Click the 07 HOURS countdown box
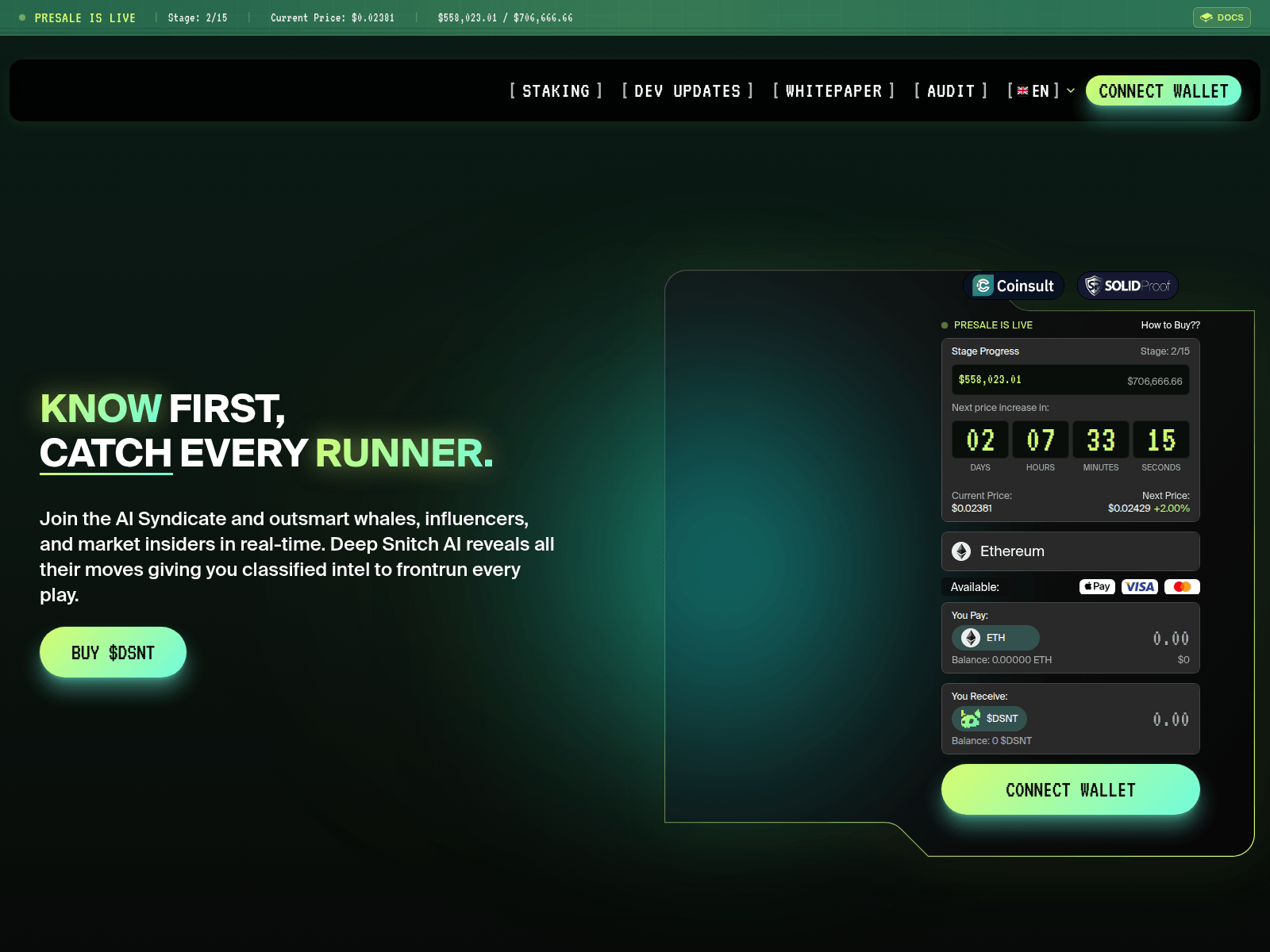The width and height of the screenshot is (1270, 952). (1041, 440)
